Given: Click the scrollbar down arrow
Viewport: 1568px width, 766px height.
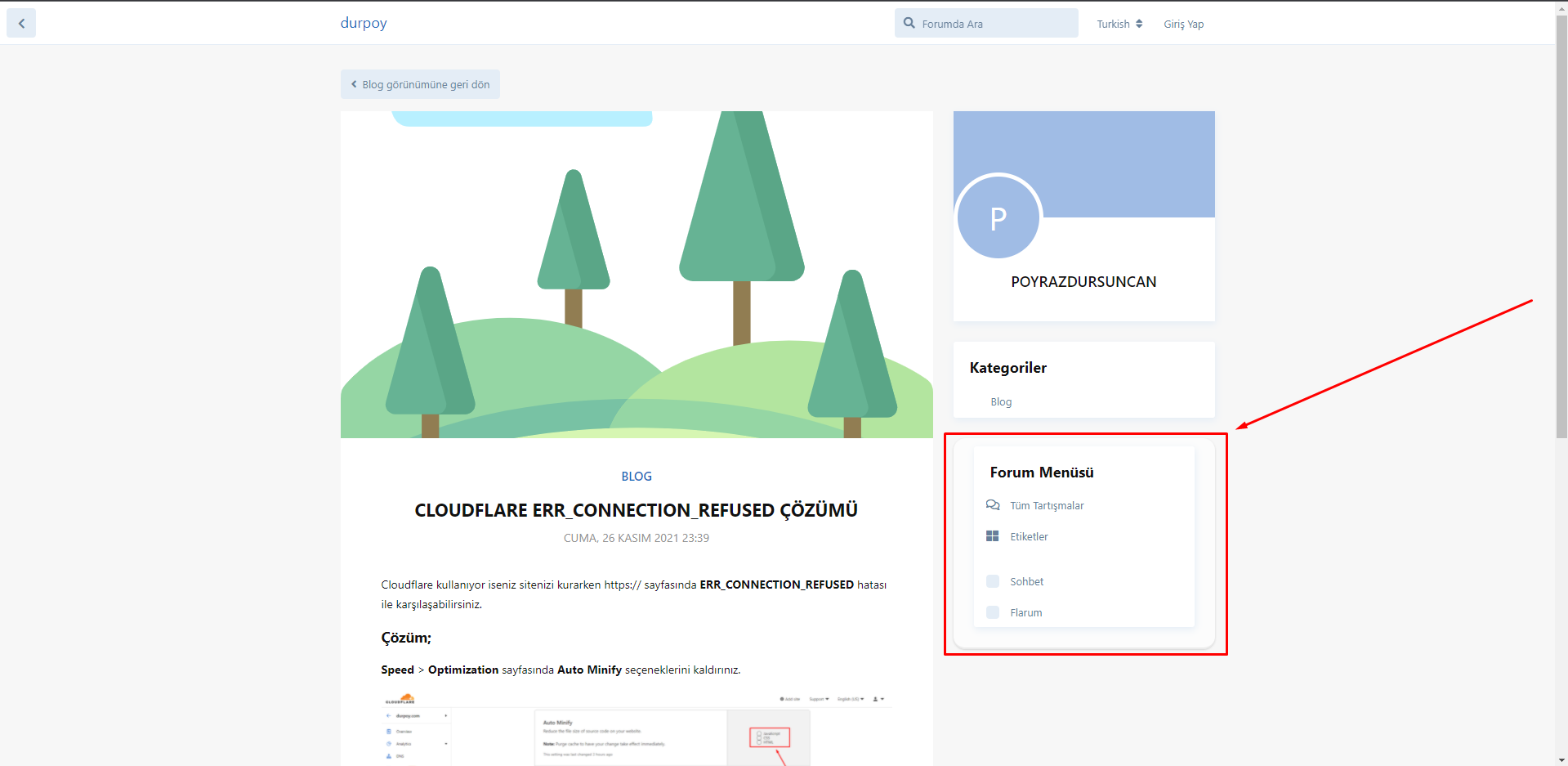Looking at the screenshot, I should [x=1561, y=759].
